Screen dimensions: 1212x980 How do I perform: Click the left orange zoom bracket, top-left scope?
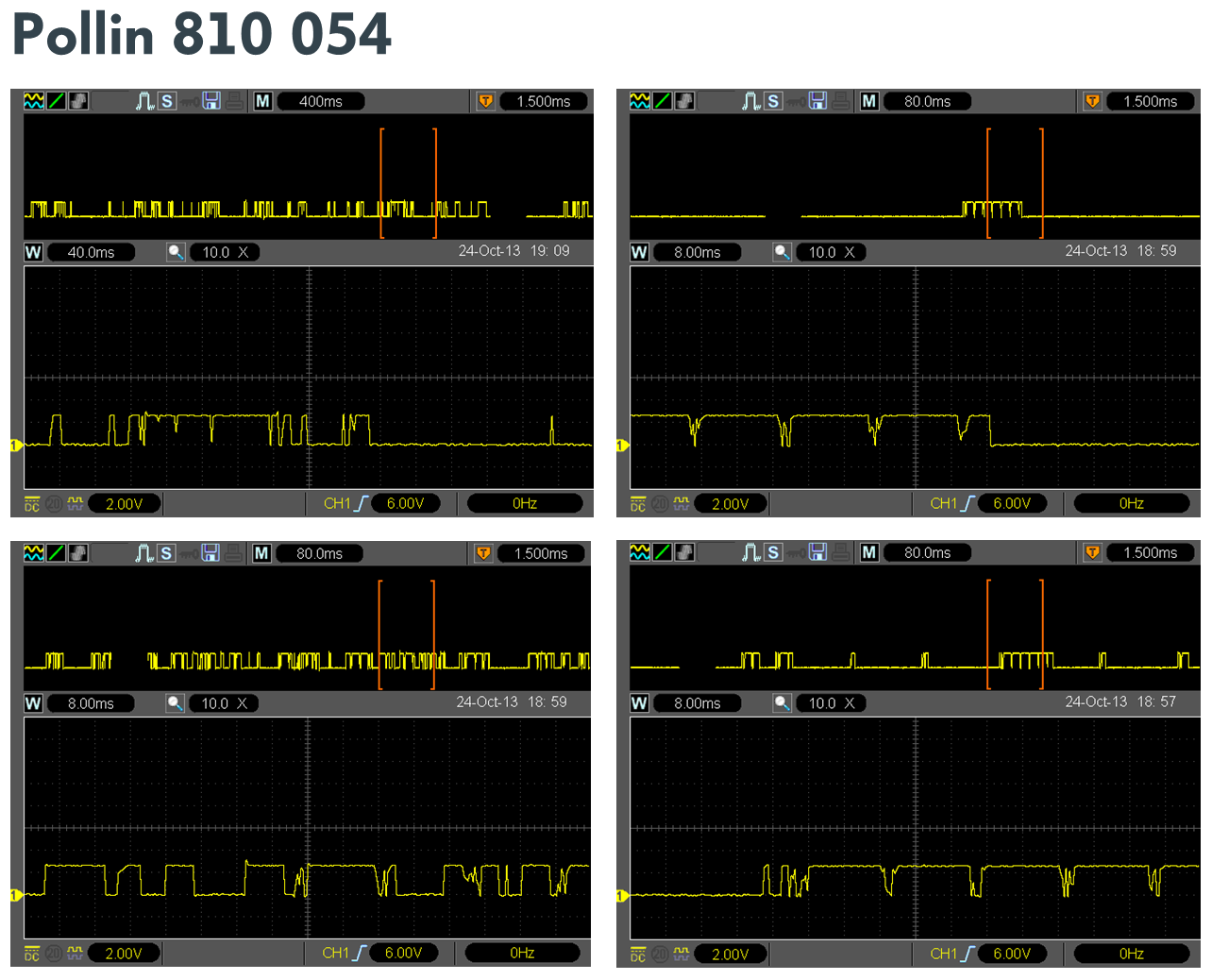coord(382,183)
